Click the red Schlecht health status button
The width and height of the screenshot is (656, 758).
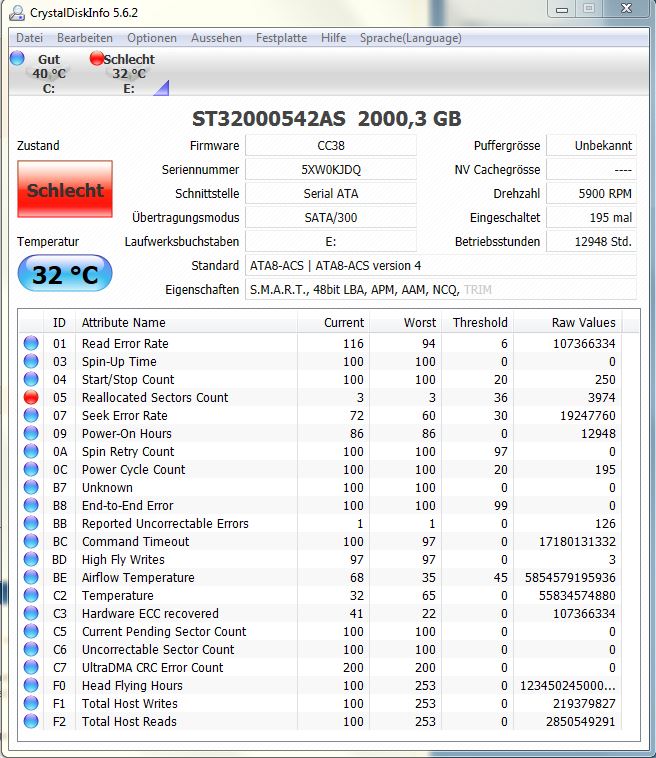[x=65, y=189]
